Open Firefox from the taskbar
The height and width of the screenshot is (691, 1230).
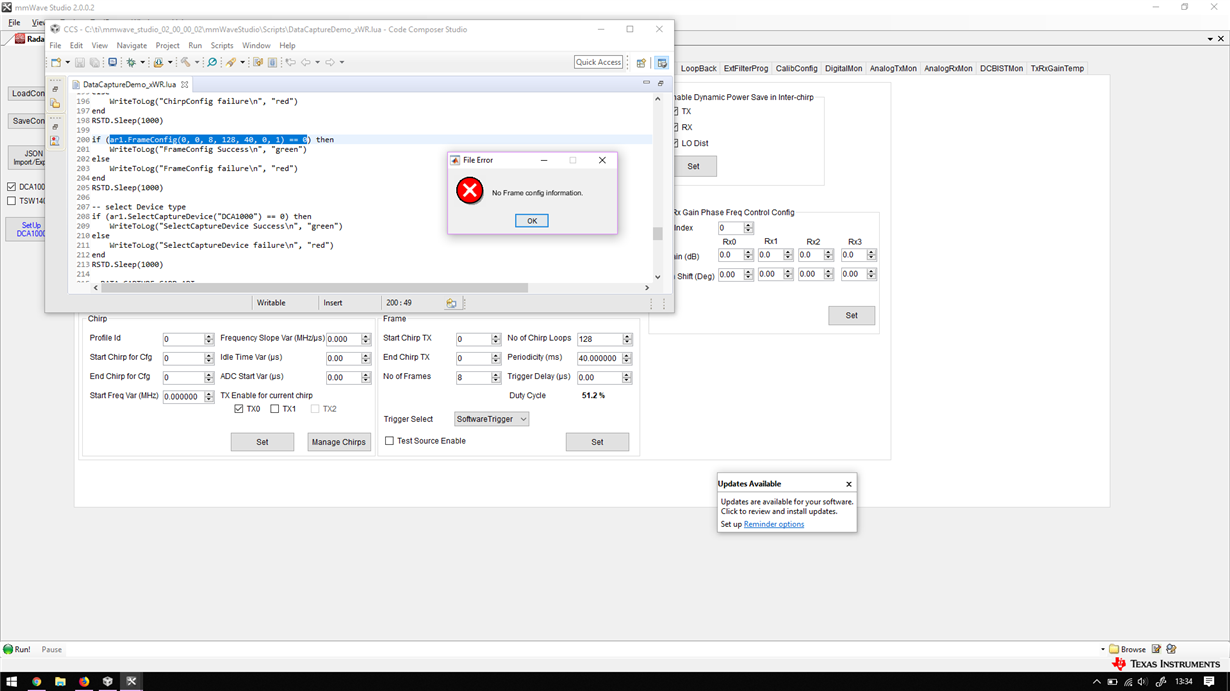[84, 681]
